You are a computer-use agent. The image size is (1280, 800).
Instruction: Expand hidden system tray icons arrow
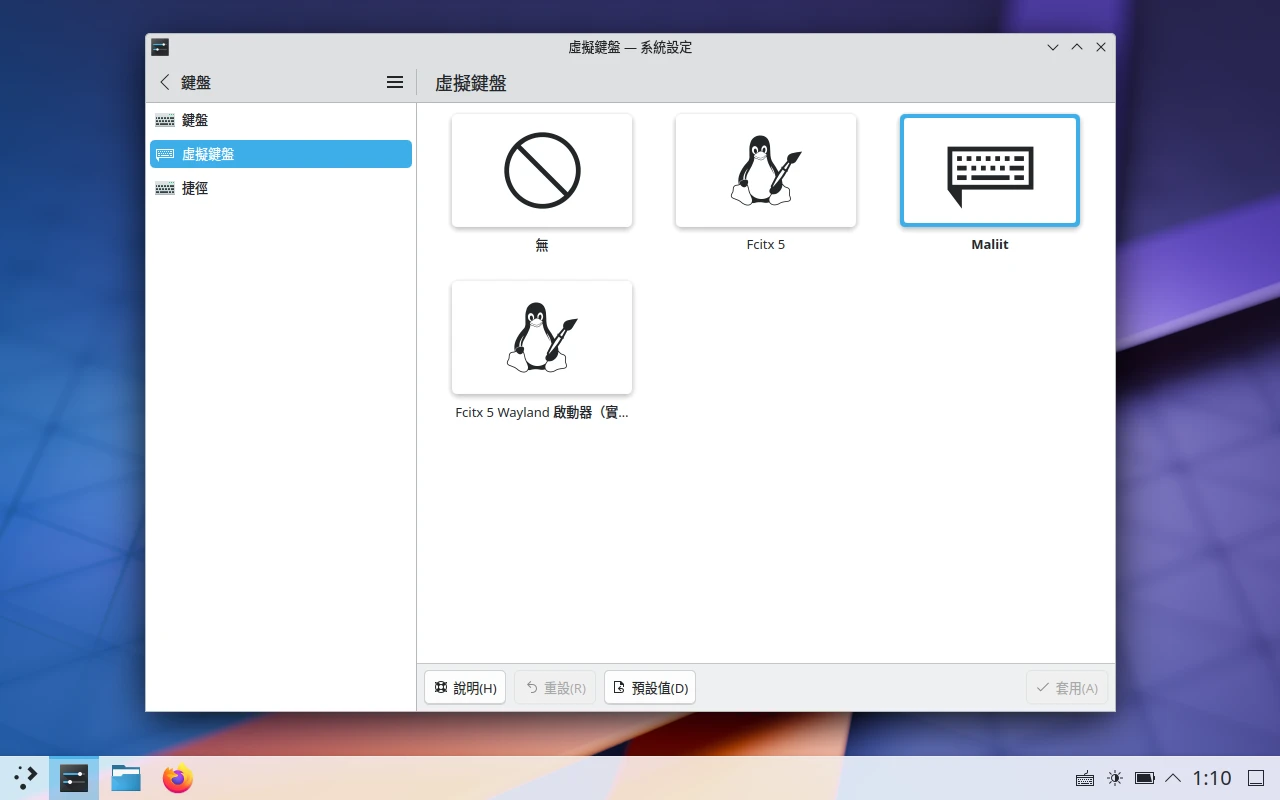pyautogui.click(x=1173, y=778)
